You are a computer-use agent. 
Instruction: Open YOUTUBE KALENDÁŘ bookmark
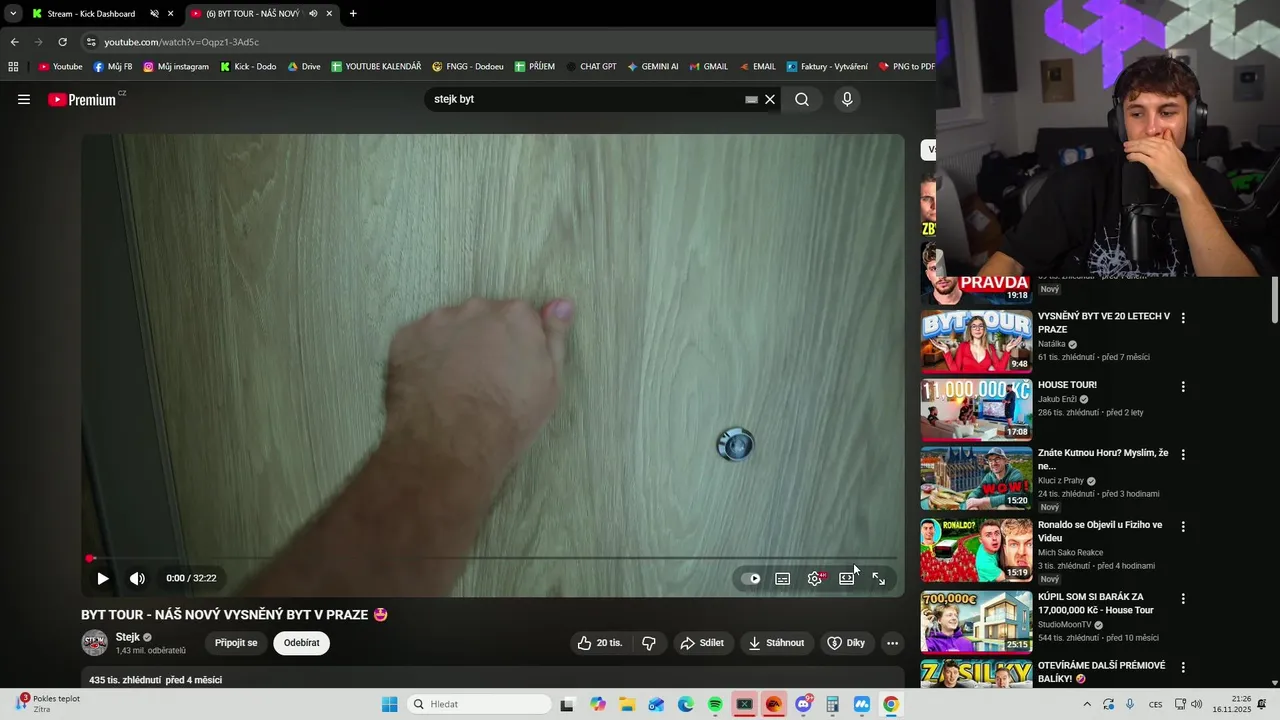point(376,67)
